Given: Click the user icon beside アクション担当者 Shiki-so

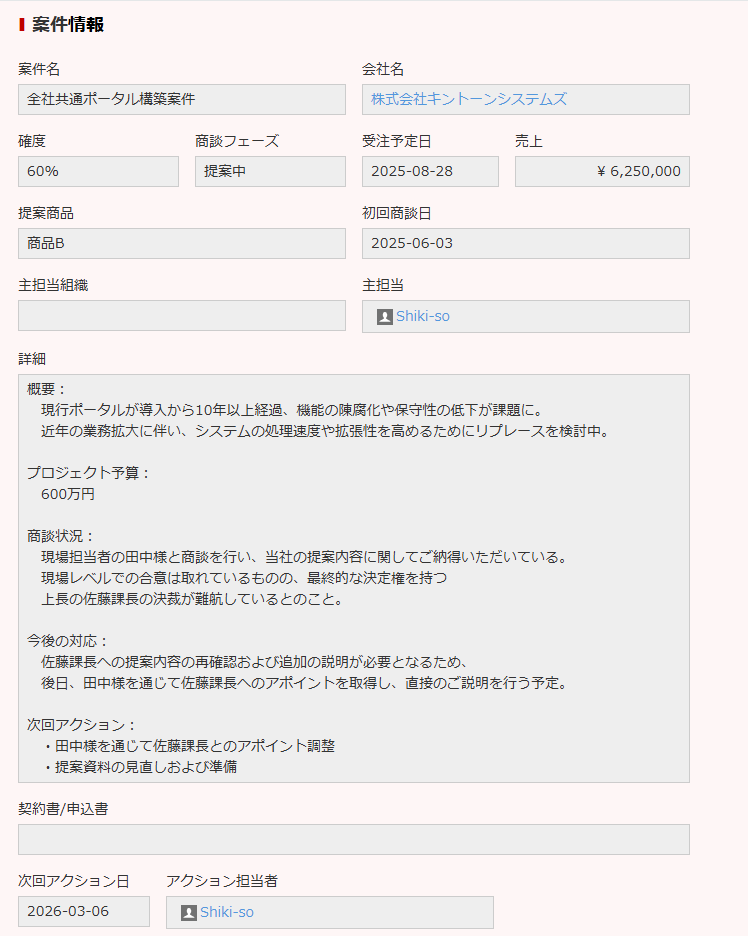Looking at the screenshot, I should [x=188, y=913].
